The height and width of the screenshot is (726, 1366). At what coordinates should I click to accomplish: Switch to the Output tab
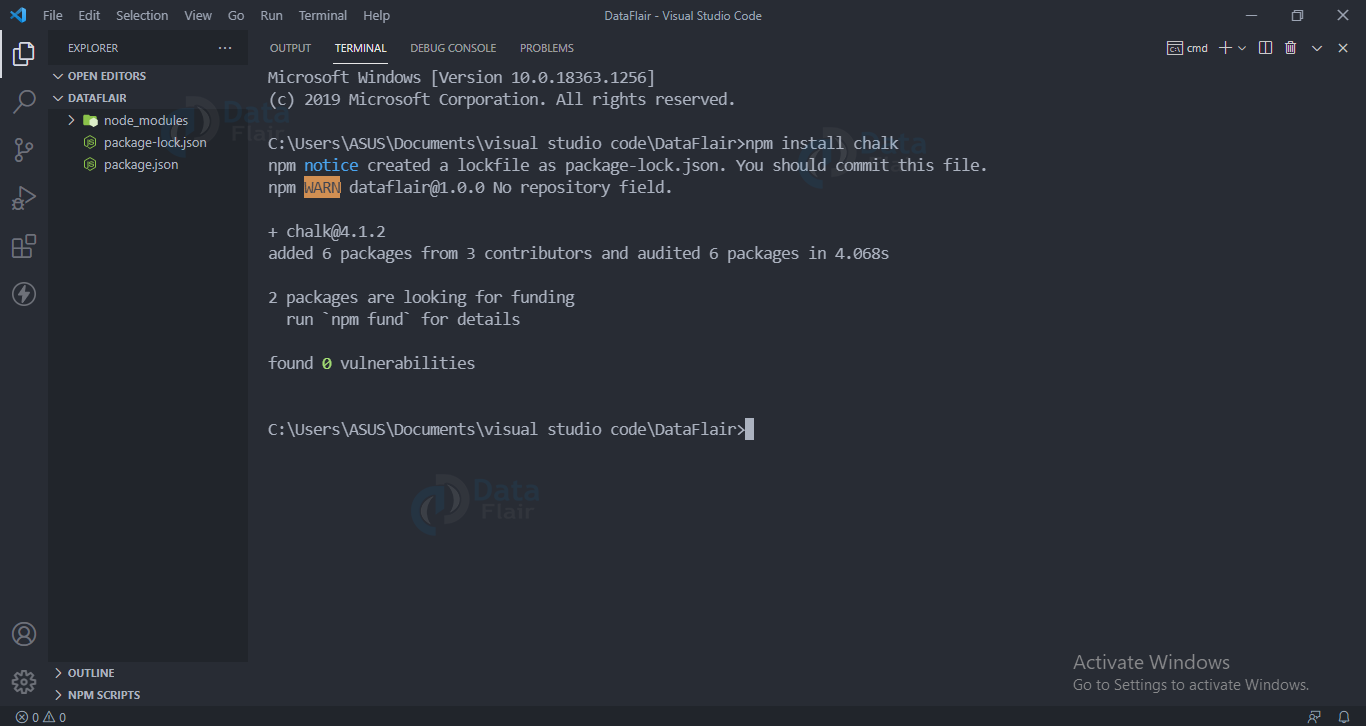pyautogui.click(x=290, y=48)
